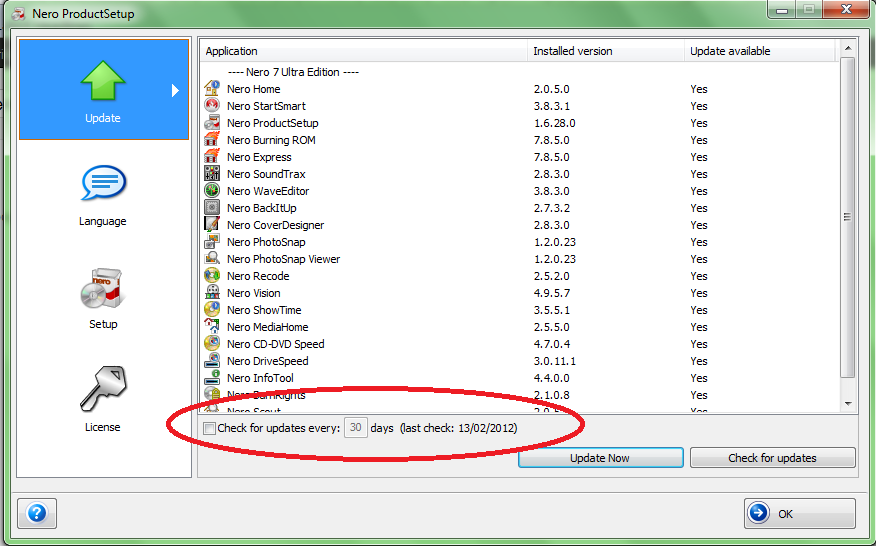This screenshot has height=546, width=876.
Task: Click version 4.9.5.7 of Nero Vision
Action: pyautogui.click(x=551, y=293)
